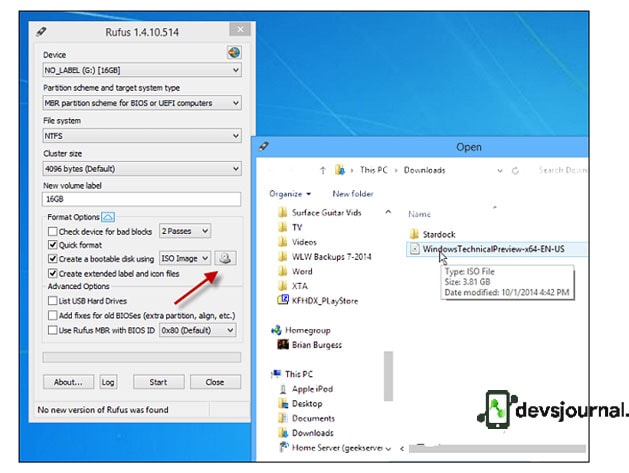Open the ISO Image type dropdown
The image size is (629, 473).
tap(185, 258)
